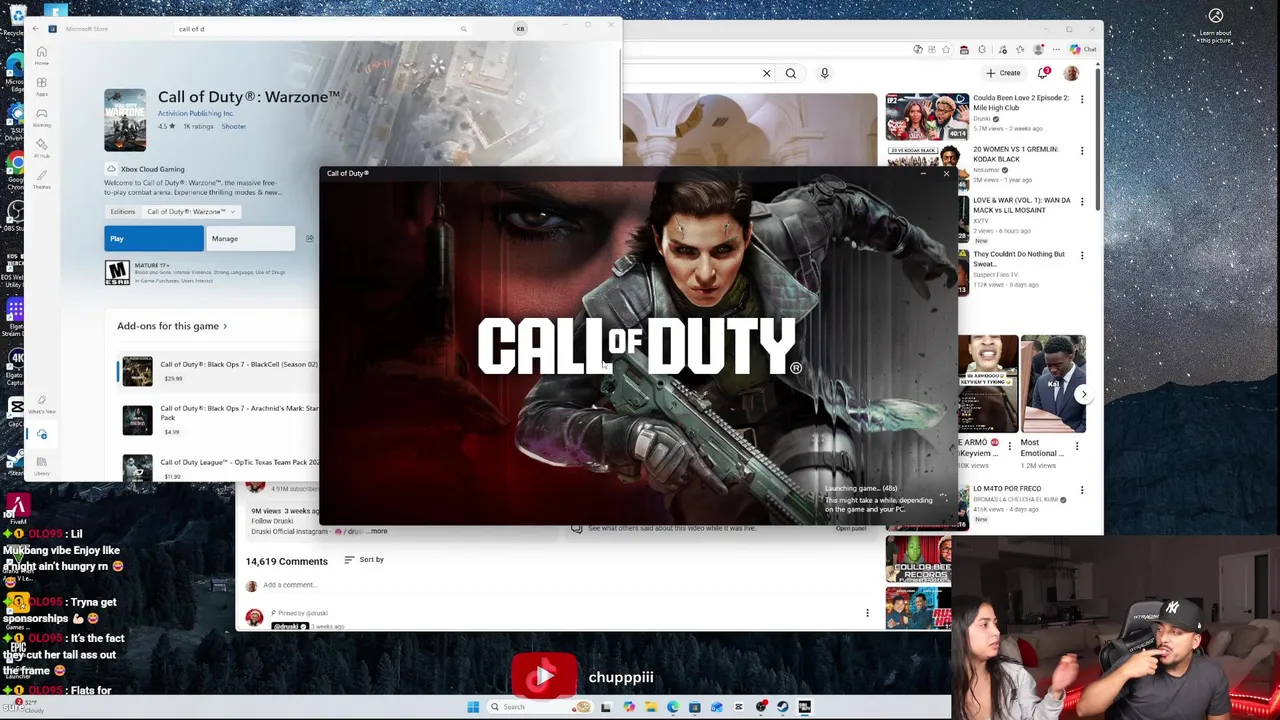The image size is (1280, 720).
Task: Open Edge profile icon in toolbar
Action: tap(1038, 49)
